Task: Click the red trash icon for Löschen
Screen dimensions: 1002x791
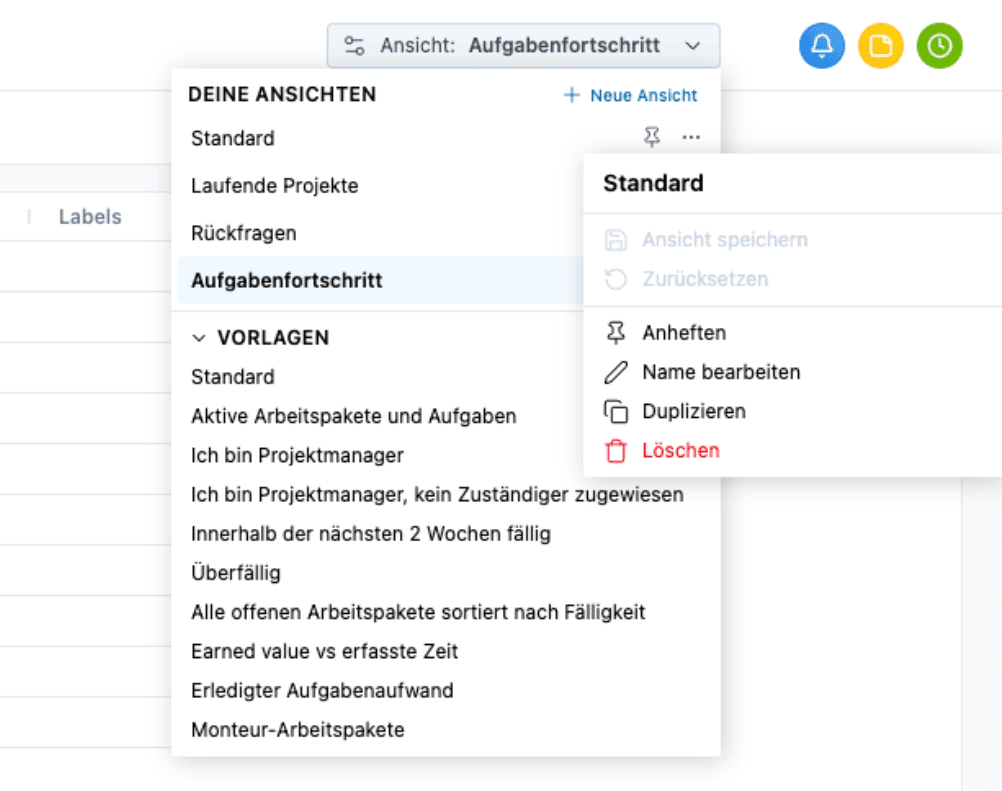Action: [x=615, y=450]
